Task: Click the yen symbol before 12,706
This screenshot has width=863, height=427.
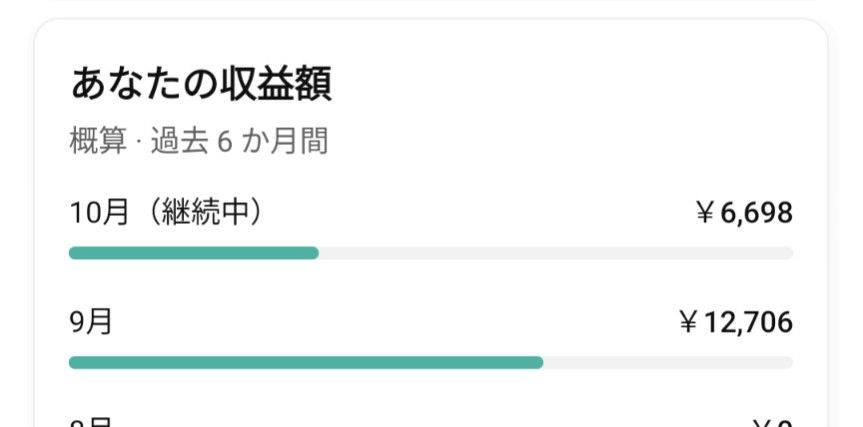Action: coord(689,322)
